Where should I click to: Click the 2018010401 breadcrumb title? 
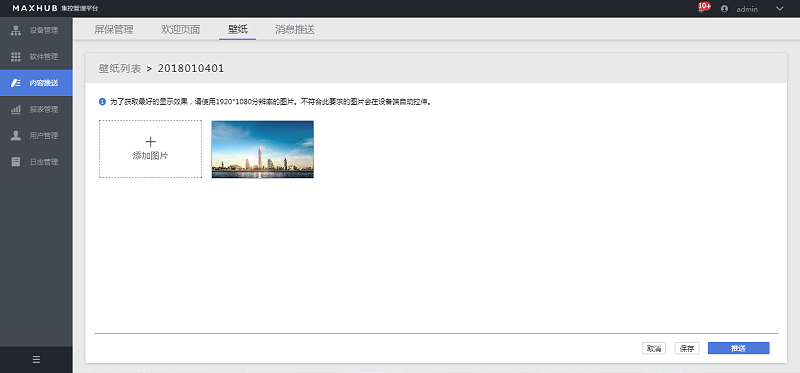click(x=191, y=68)
